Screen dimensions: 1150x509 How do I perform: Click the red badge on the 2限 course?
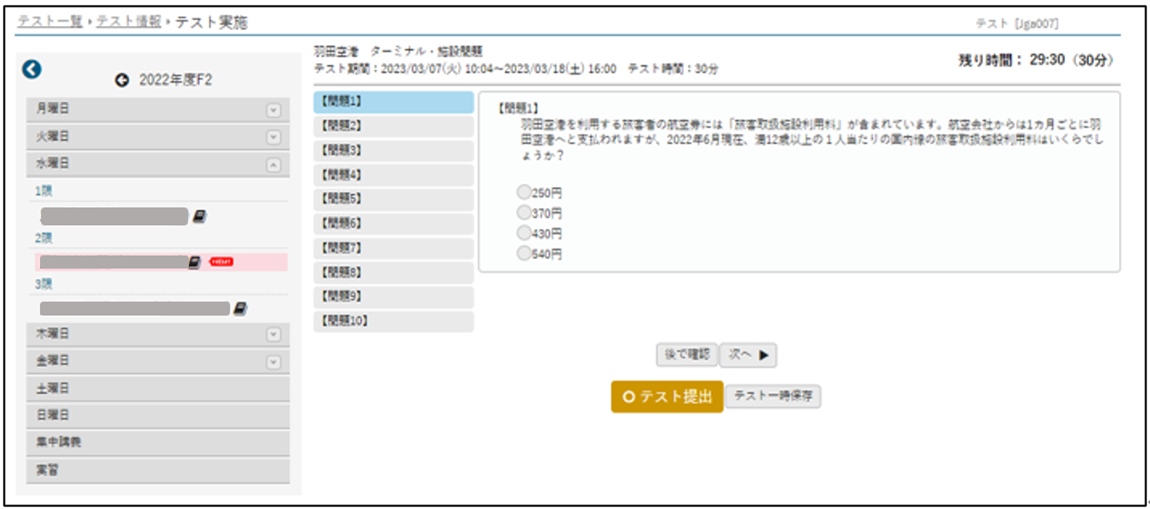point(221,262)
